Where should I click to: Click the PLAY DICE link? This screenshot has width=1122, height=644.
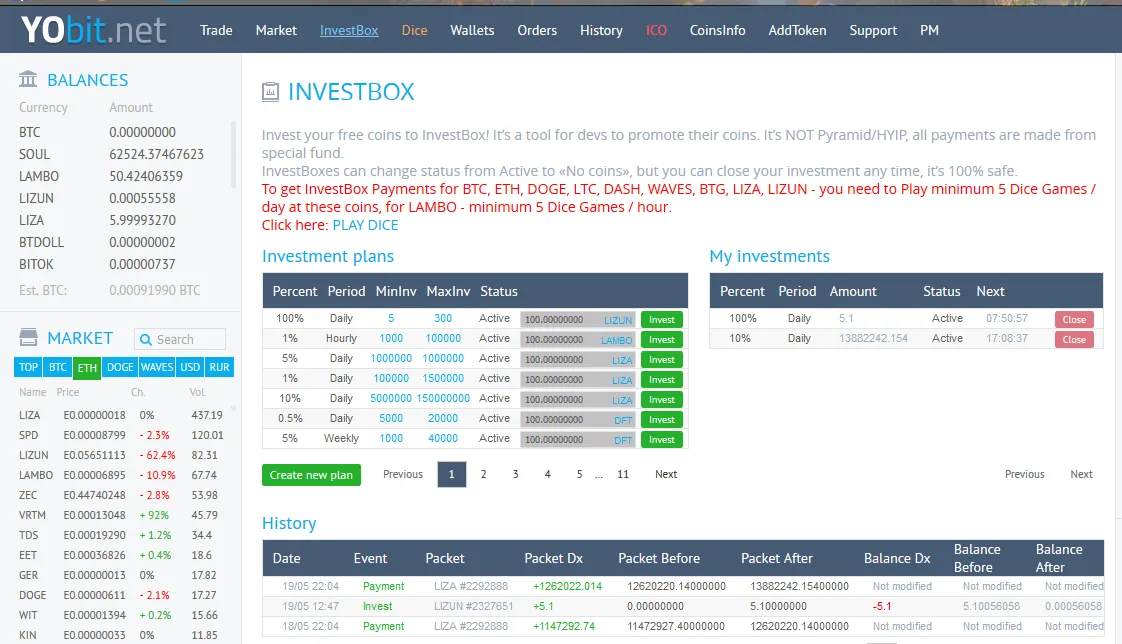point(365,225)
